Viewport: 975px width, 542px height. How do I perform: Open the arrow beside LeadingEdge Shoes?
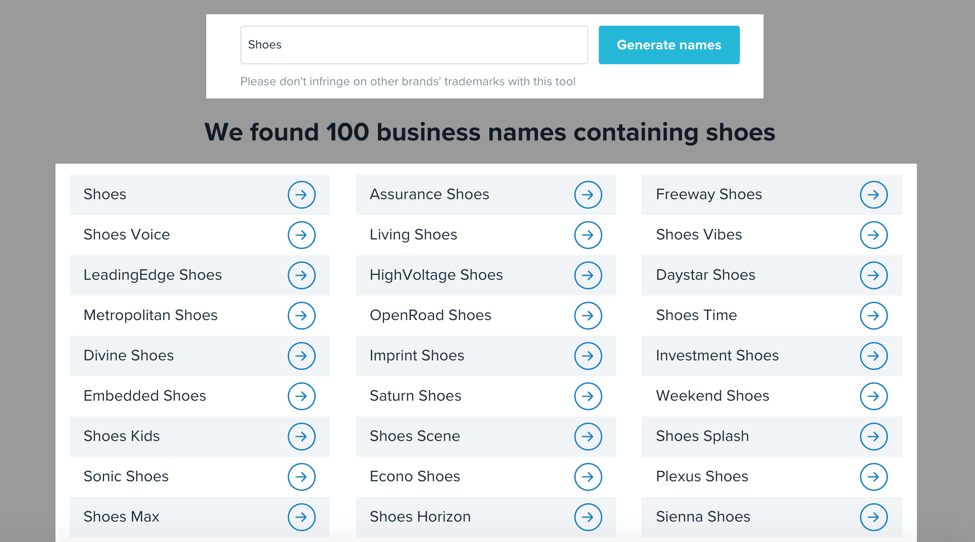pos(302,275)
